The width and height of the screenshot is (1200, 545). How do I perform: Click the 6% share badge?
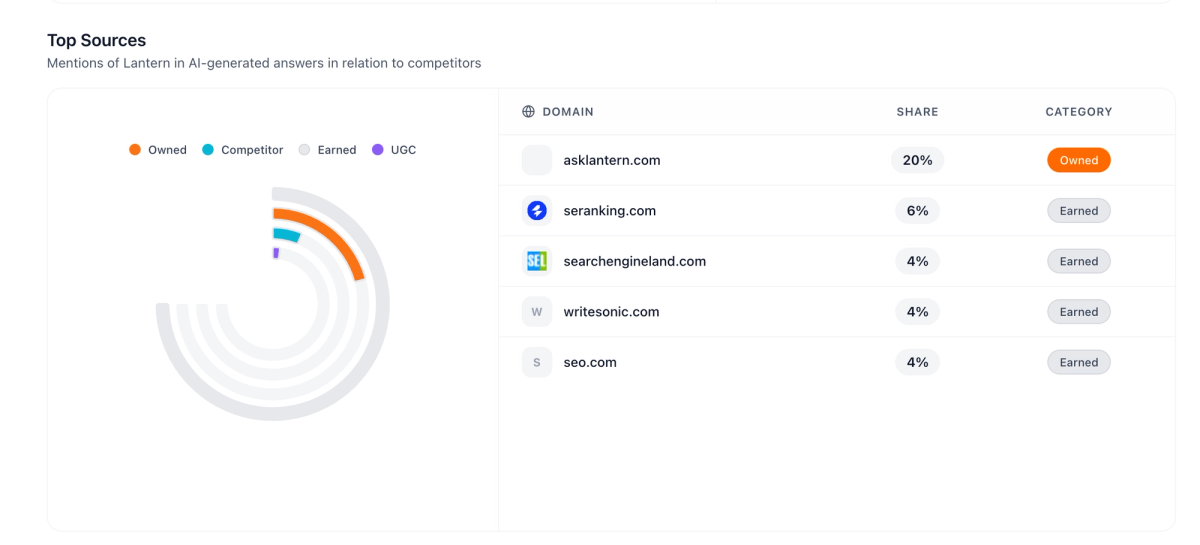pos(918,211)
